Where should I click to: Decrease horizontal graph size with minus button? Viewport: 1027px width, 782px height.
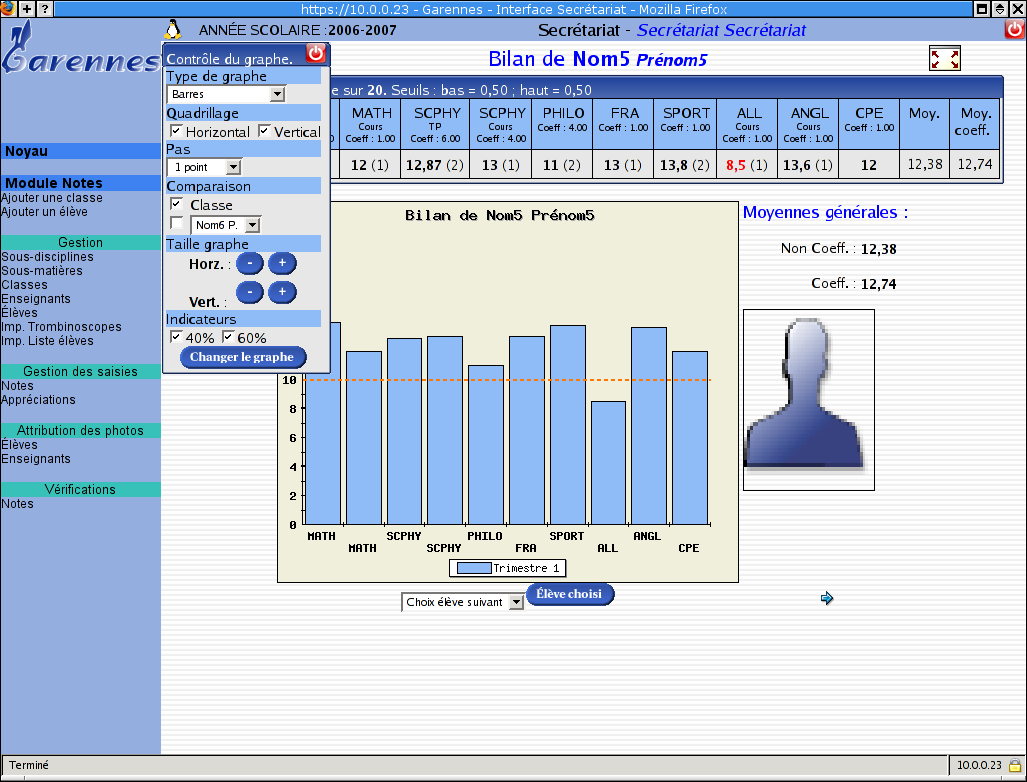click(250, 264)
